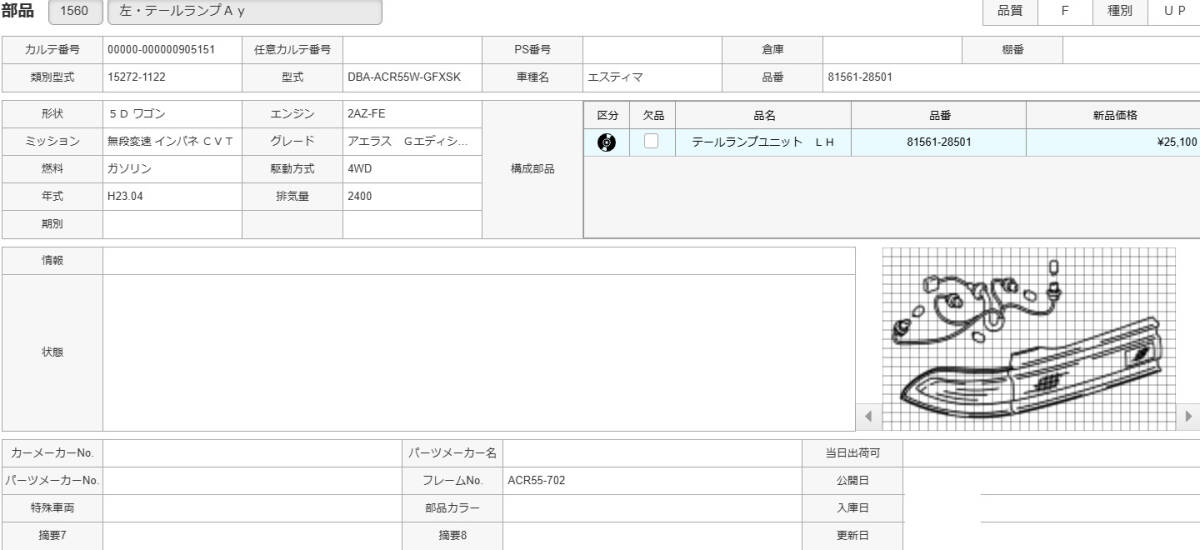Screen dimensions: 1200x550
Task: Click the empty 特殊車両 field
Action: click(x=252, y=508)
